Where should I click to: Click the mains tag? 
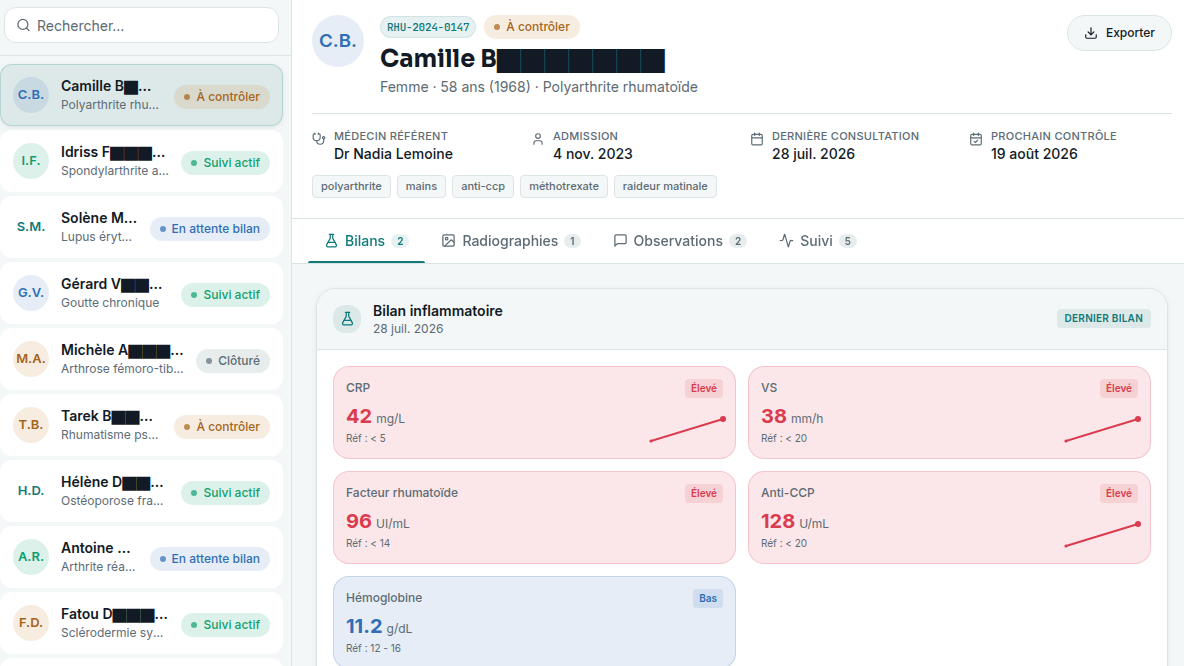pos(421,187)
